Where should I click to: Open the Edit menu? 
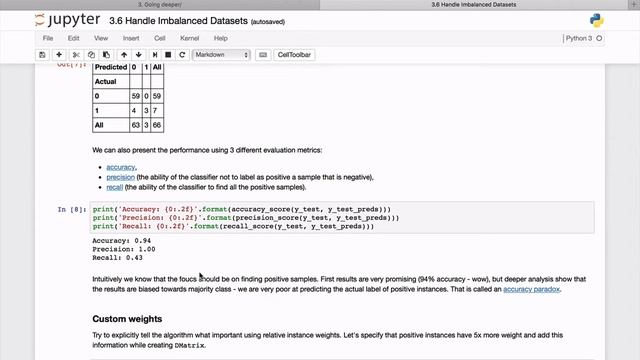pyautogui.click(x=73, y=38)
